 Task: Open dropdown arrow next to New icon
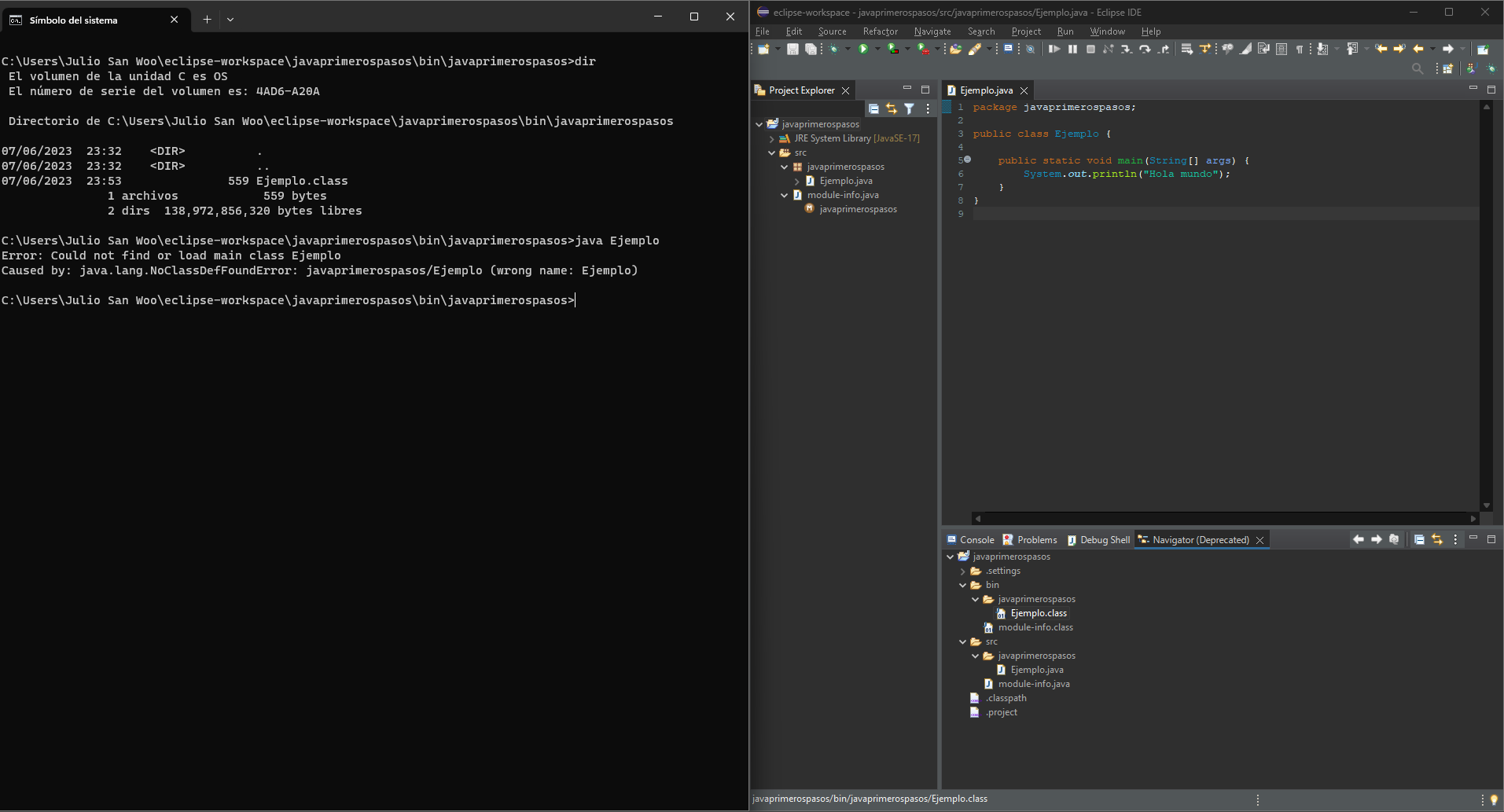point(778,49)
